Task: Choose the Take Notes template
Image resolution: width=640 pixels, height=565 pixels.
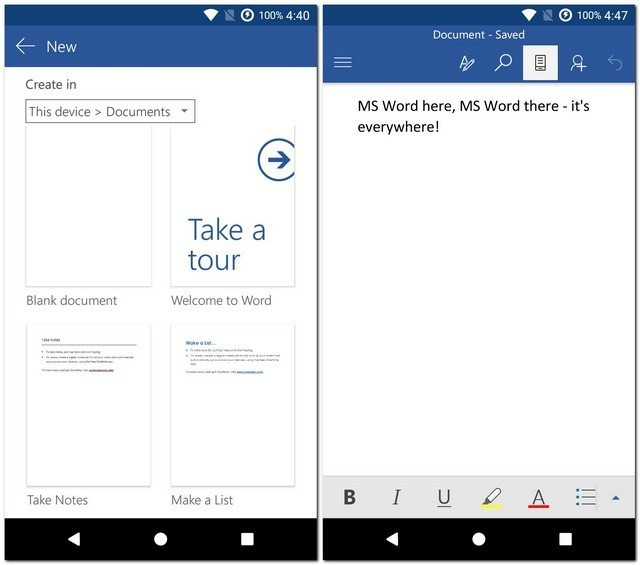Action: [88, 404]
